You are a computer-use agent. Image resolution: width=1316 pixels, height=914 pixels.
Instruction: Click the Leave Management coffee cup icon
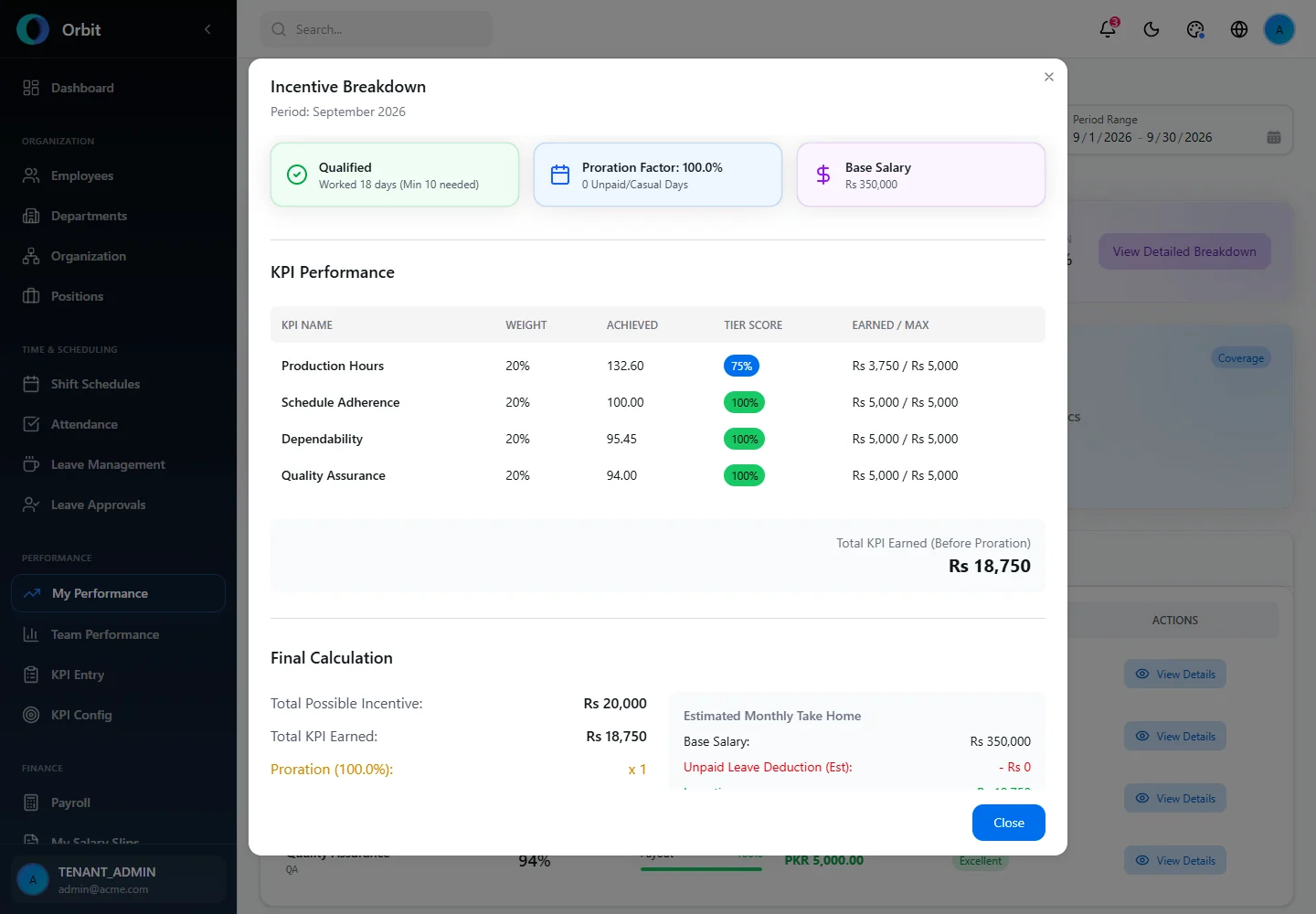[x=31, y=464]
